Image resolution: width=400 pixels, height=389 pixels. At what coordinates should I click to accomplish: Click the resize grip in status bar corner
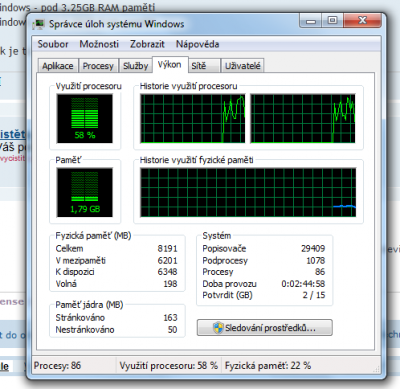pyautogui.click(x=377, y=369)
